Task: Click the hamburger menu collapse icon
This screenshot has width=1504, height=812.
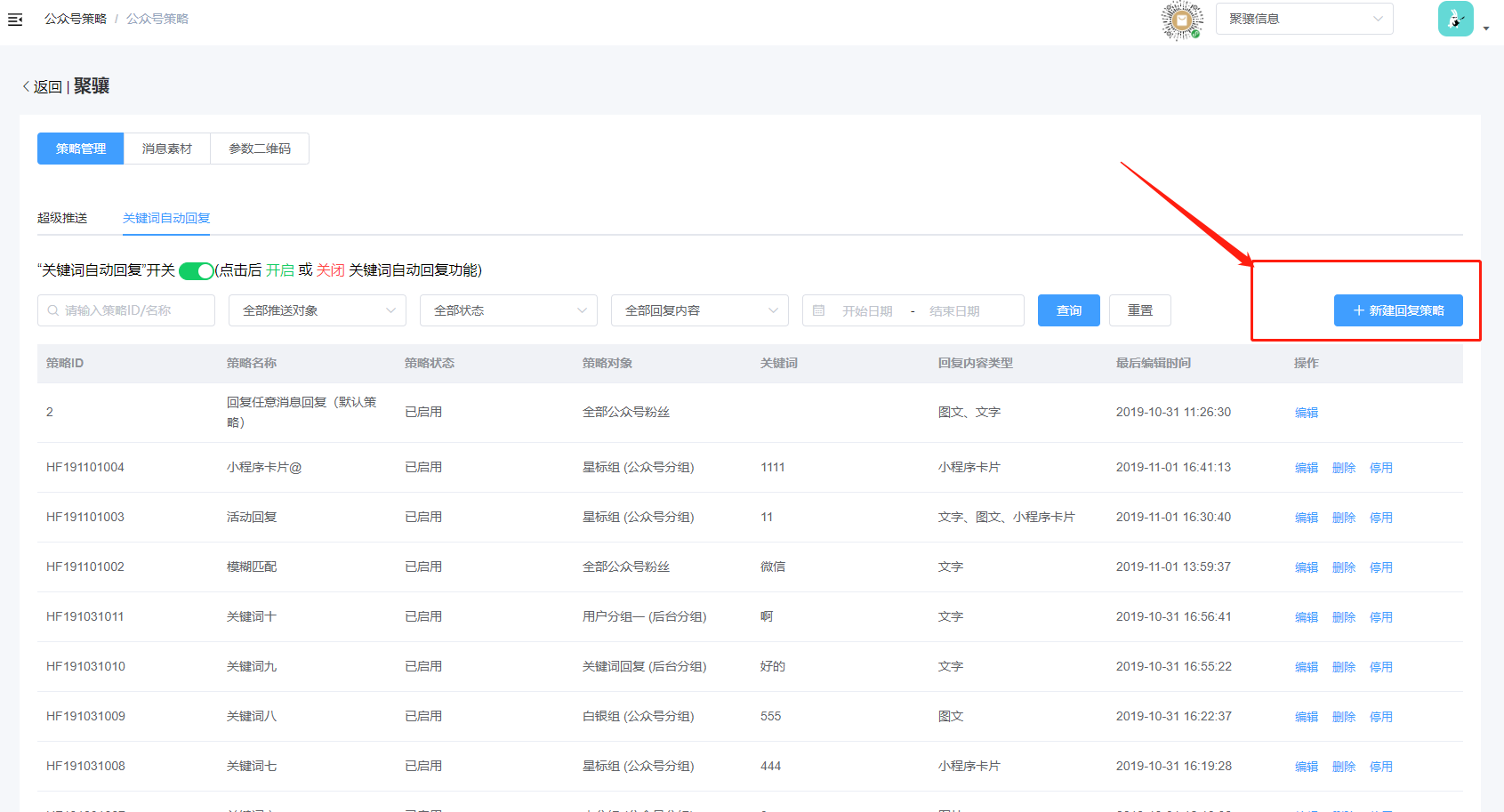Action: [15, 19]
